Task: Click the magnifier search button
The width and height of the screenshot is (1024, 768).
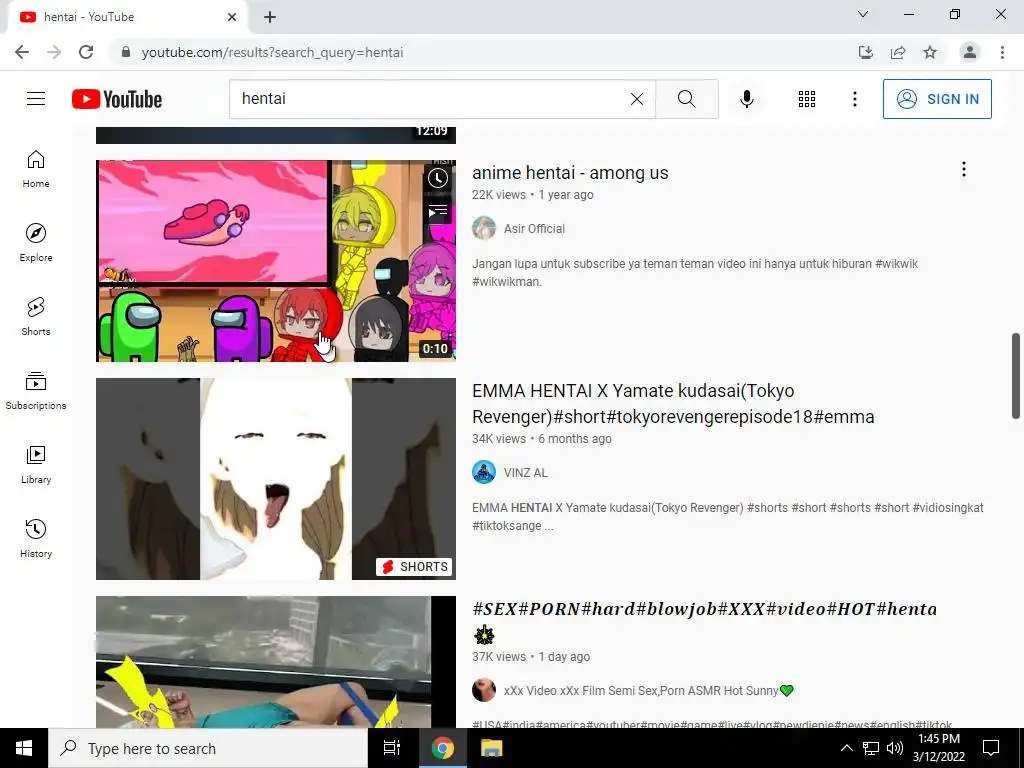Action: [686, 99]
